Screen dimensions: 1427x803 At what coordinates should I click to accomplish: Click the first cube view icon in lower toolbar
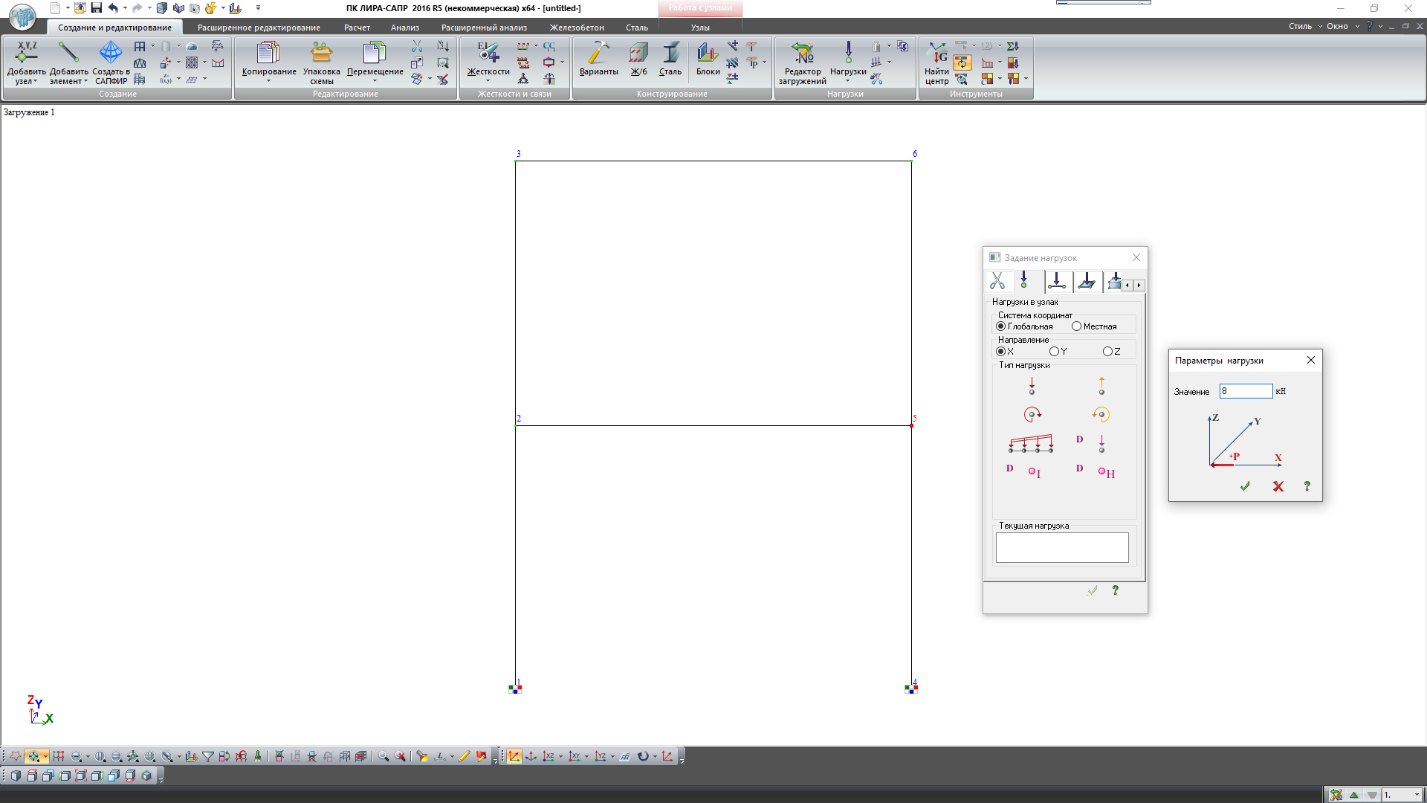16,775
